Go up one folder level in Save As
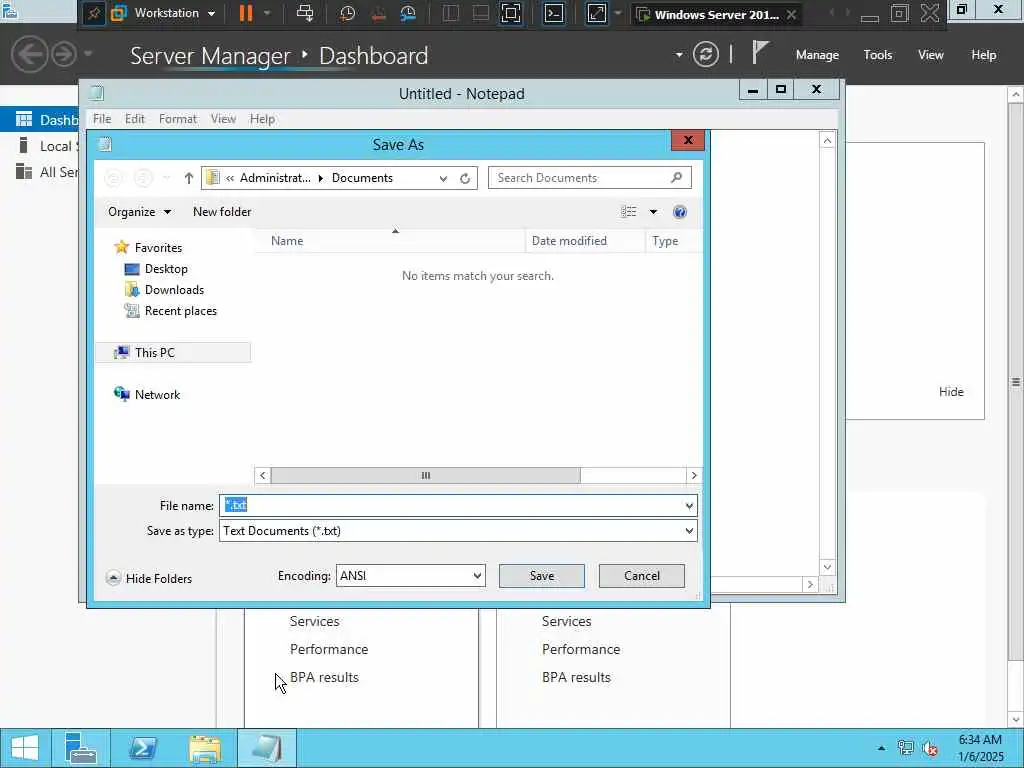This screenshot has height=768, width=1024. [x=189, y=178]
